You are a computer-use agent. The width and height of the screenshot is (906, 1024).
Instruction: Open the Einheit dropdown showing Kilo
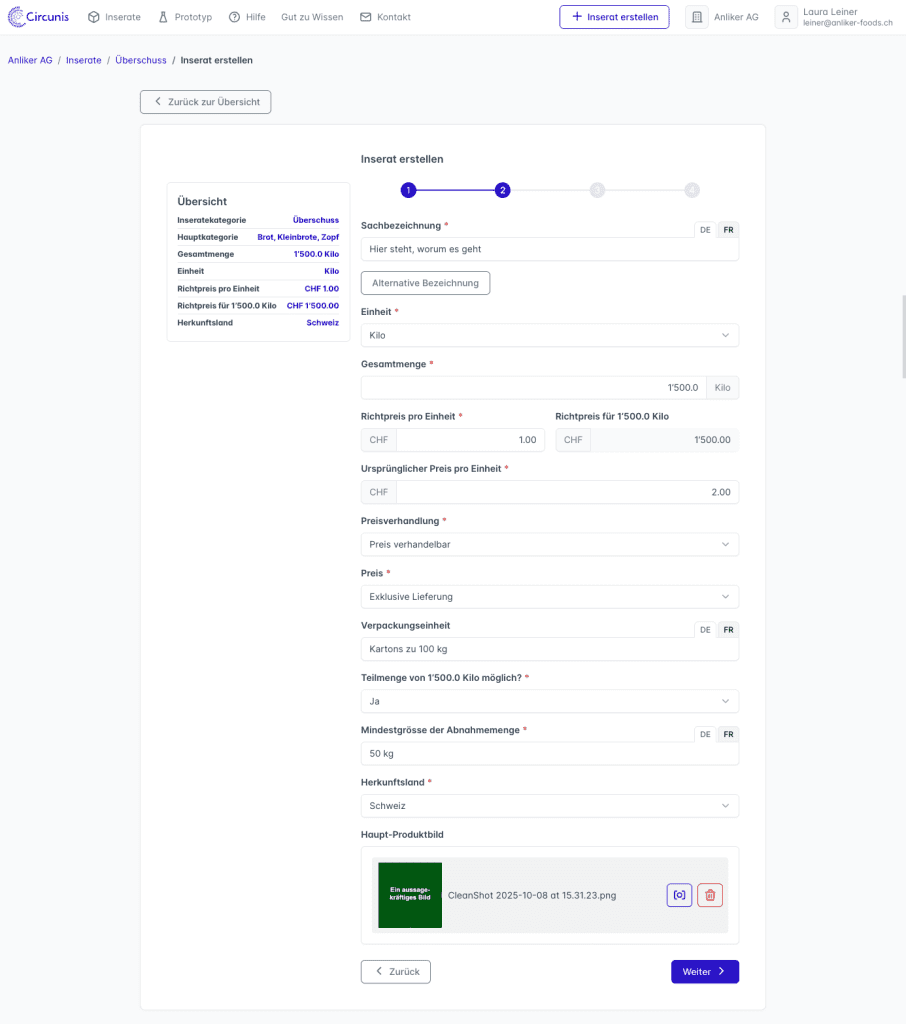(549, 336)
